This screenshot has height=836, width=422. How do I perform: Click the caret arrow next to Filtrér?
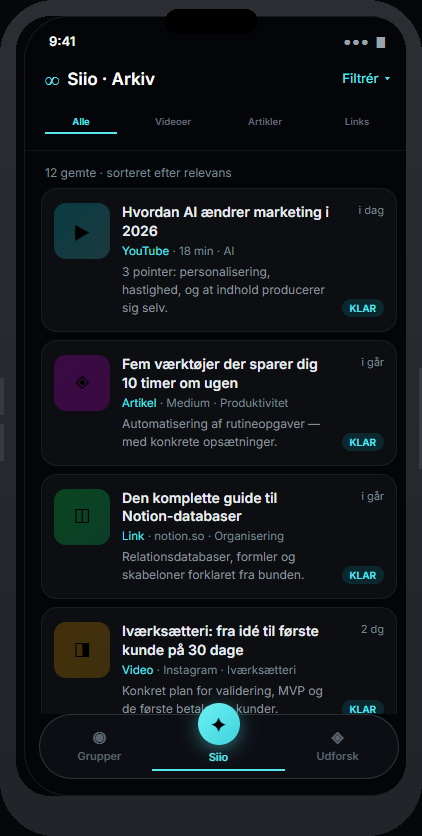pyautogui.click(x=387, y=79)
